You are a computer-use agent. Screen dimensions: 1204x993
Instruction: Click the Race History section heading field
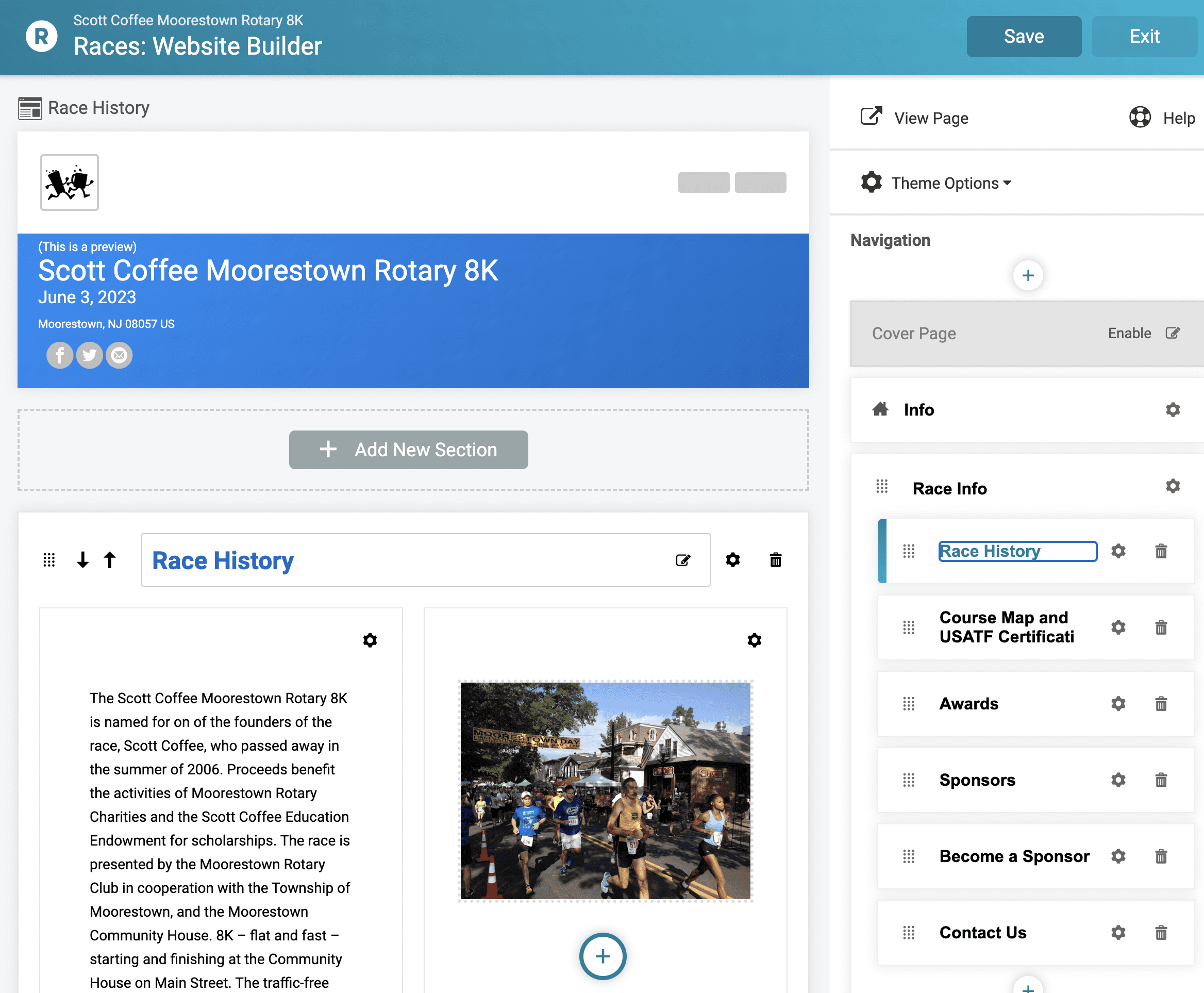(x=425, y=560)
